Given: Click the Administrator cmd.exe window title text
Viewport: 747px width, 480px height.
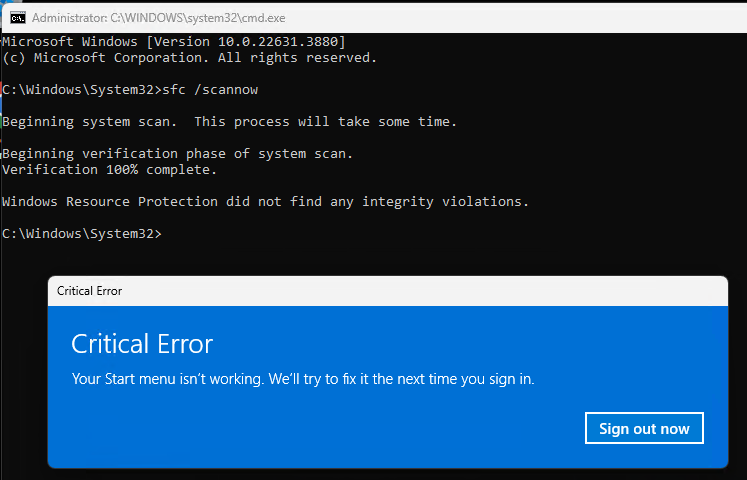Looking at the screenshot, I should tap(159, 18).
